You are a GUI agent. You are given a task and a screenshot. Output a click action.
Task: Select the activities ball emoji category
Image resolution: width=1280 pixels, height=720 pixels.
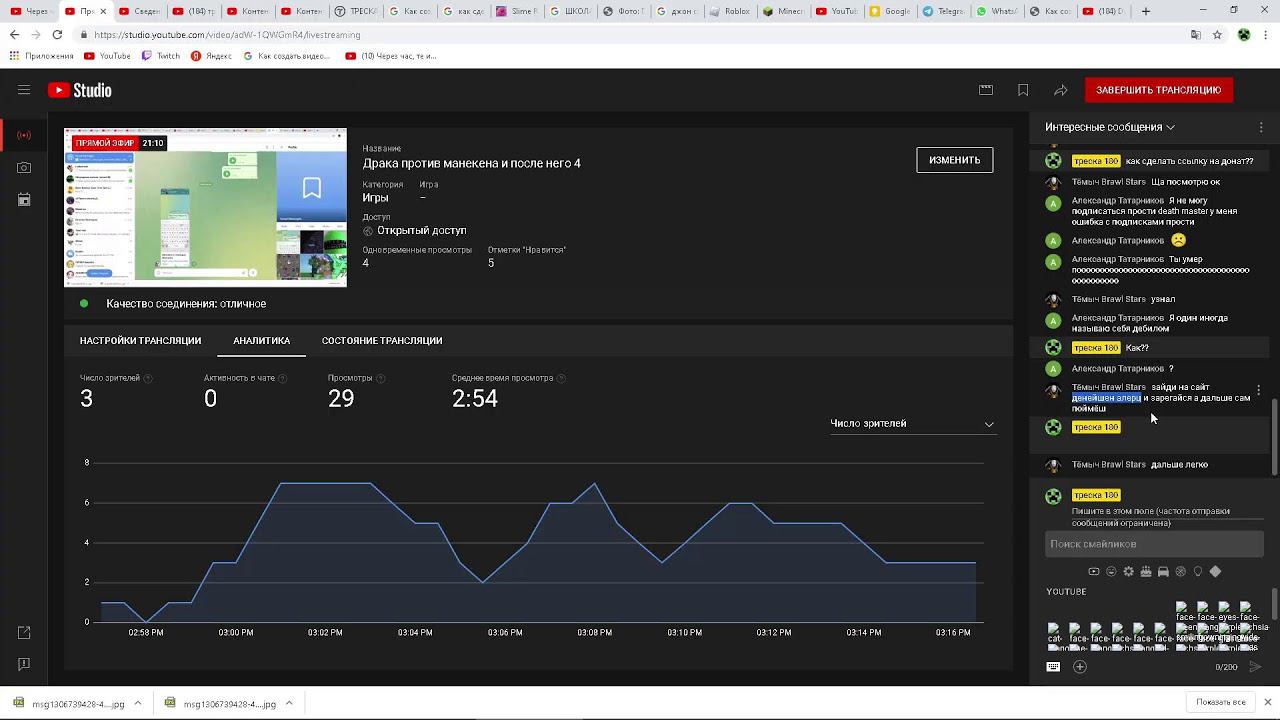click(x=1181, y=572)
